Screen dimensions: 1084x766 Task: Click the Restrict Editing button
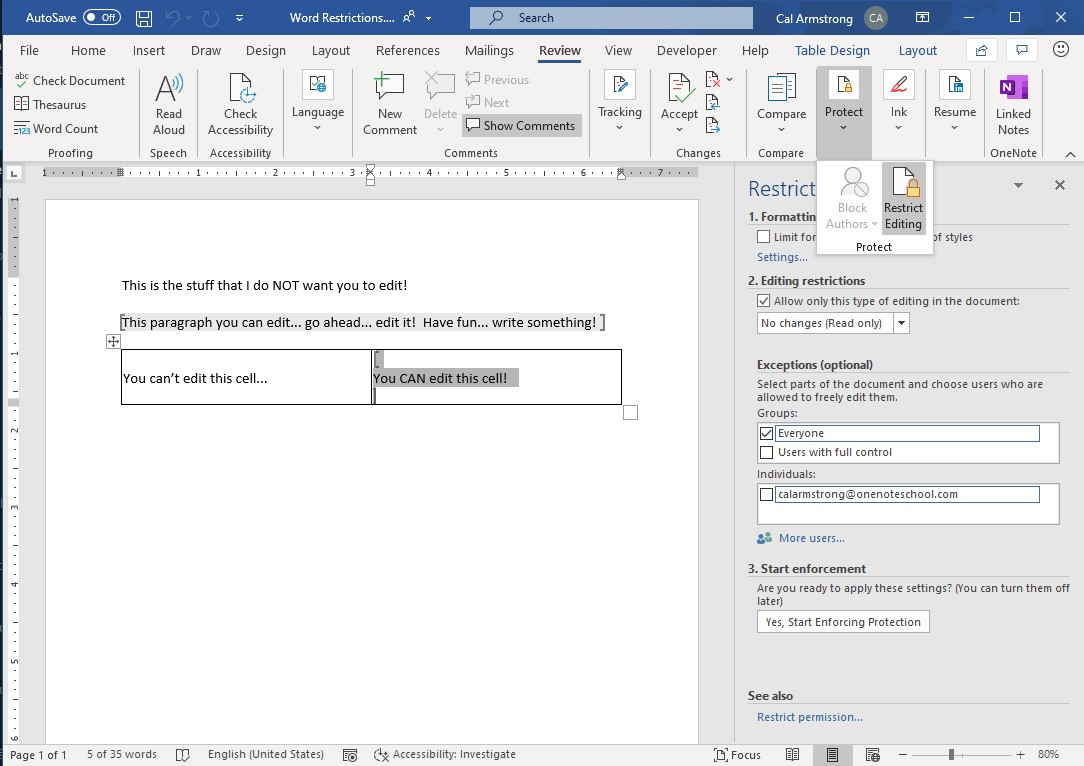click(x=903, y=199)
